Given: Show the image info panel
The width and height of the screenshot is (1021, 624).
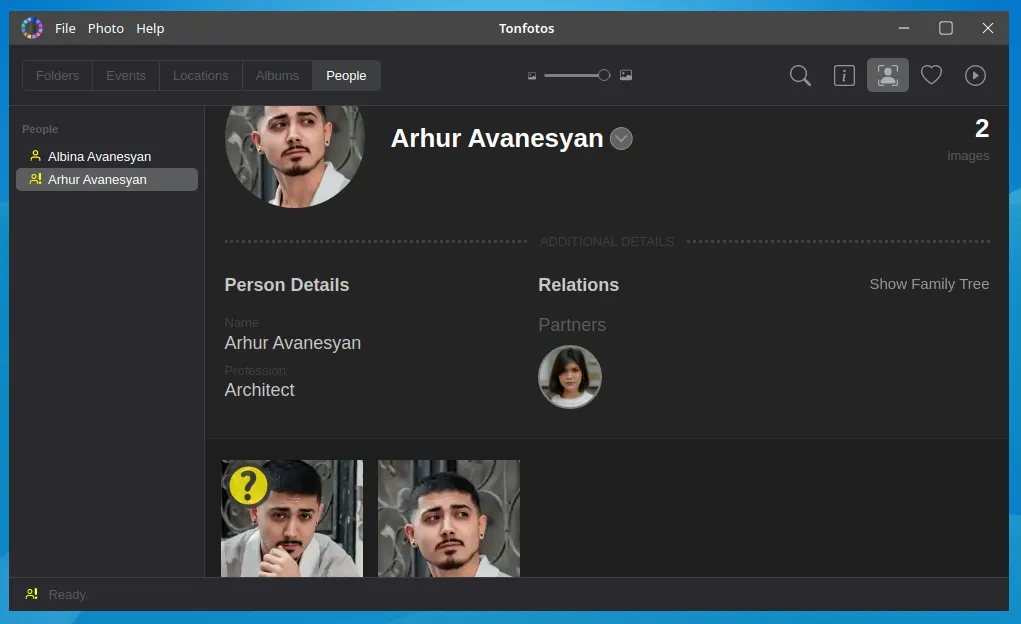Looking at the screenshot, I should [844, 76].
